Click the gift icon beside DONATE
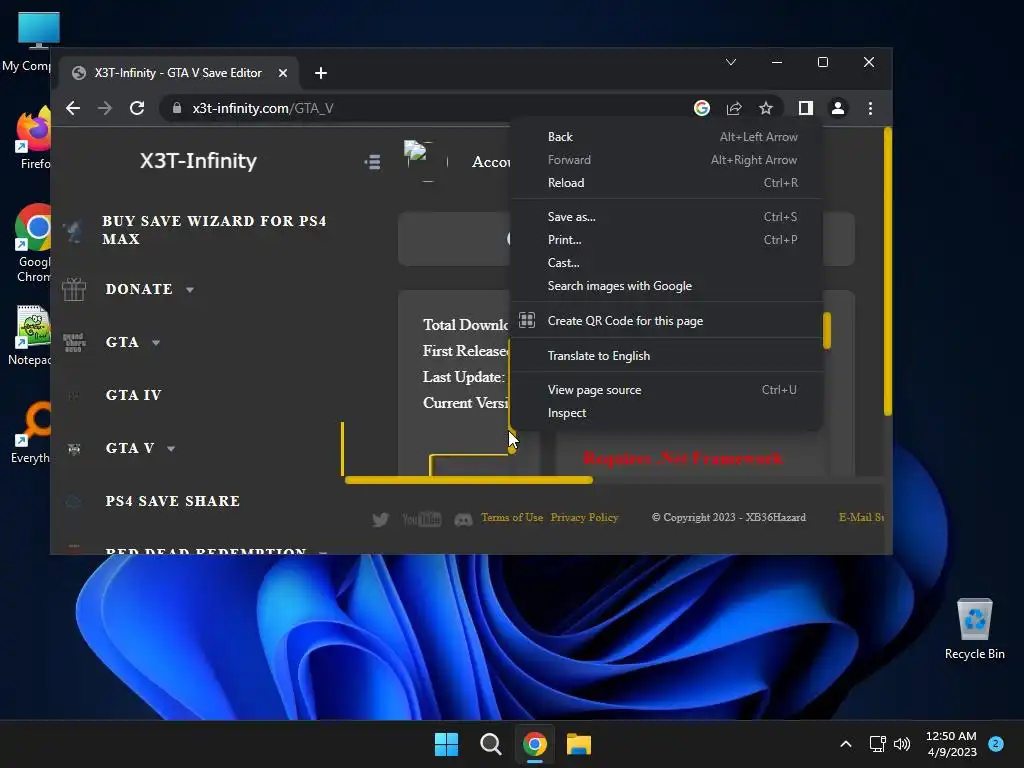 pyautogui.click(x=74, y=289)
